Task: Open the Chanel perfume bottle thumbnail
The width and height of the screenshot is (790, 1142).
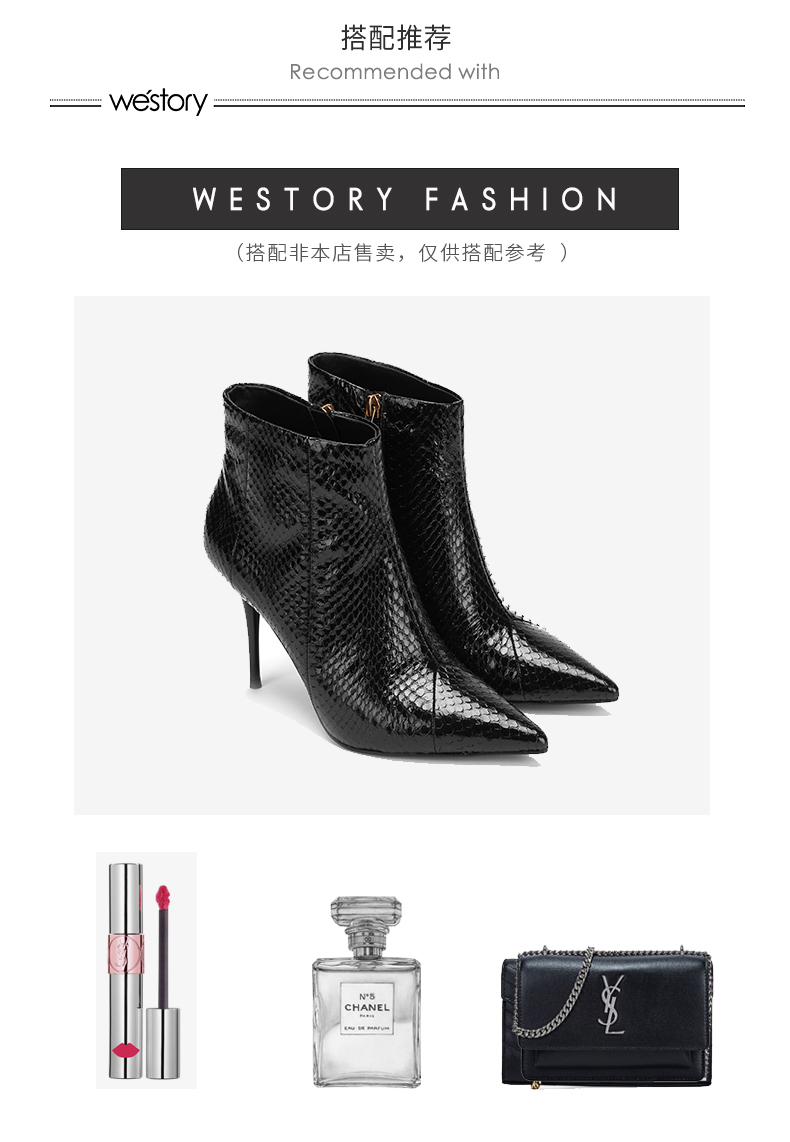Action: point(367,991)
